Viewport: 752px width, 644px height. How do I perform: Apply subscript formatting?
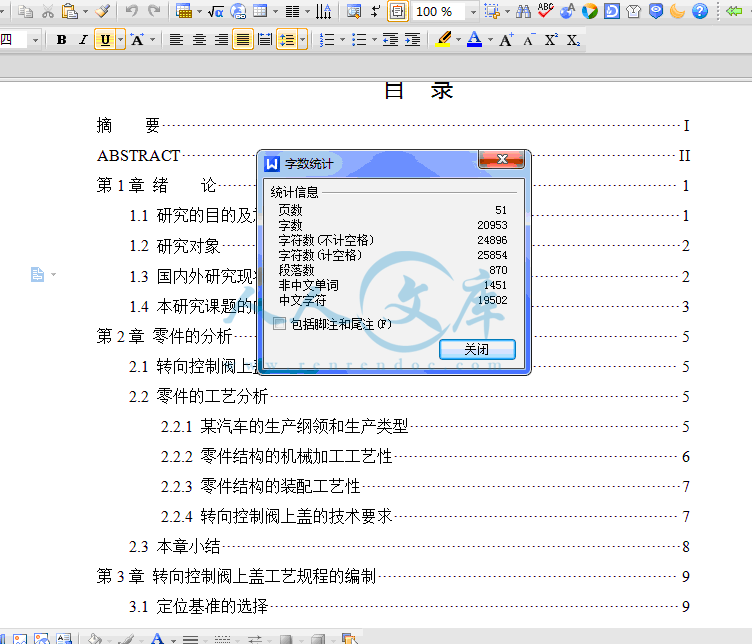pyautogui.click(x=573, y=40)
